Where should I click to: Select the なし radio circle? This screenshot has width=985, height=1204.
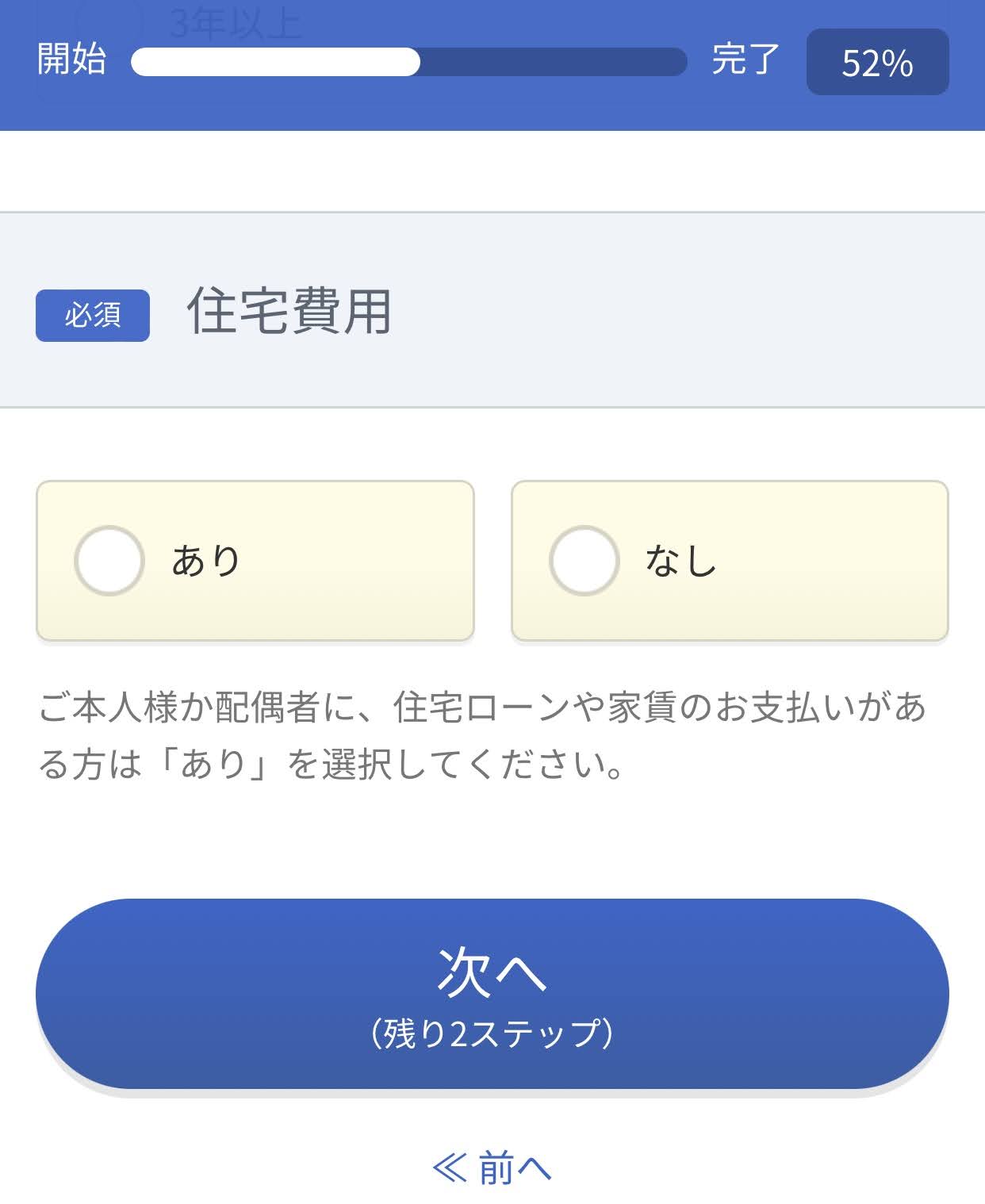click(584, 561)
